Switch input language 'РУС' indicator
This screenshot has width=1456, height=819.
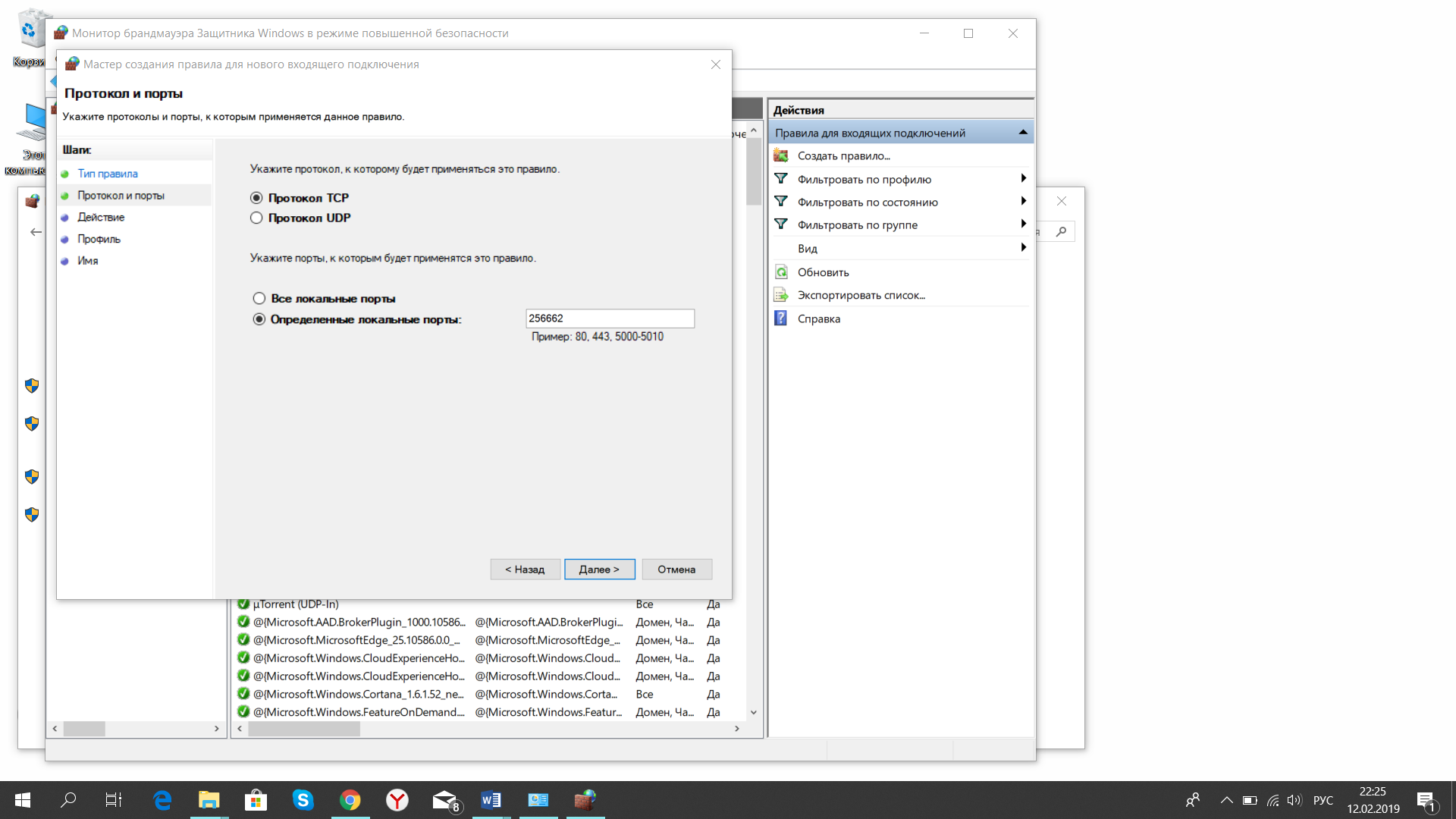(1323, 800)
